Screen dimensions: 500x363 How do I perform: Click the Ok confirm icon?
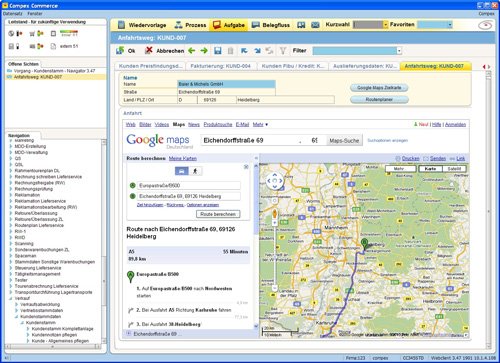coord(120,51)
